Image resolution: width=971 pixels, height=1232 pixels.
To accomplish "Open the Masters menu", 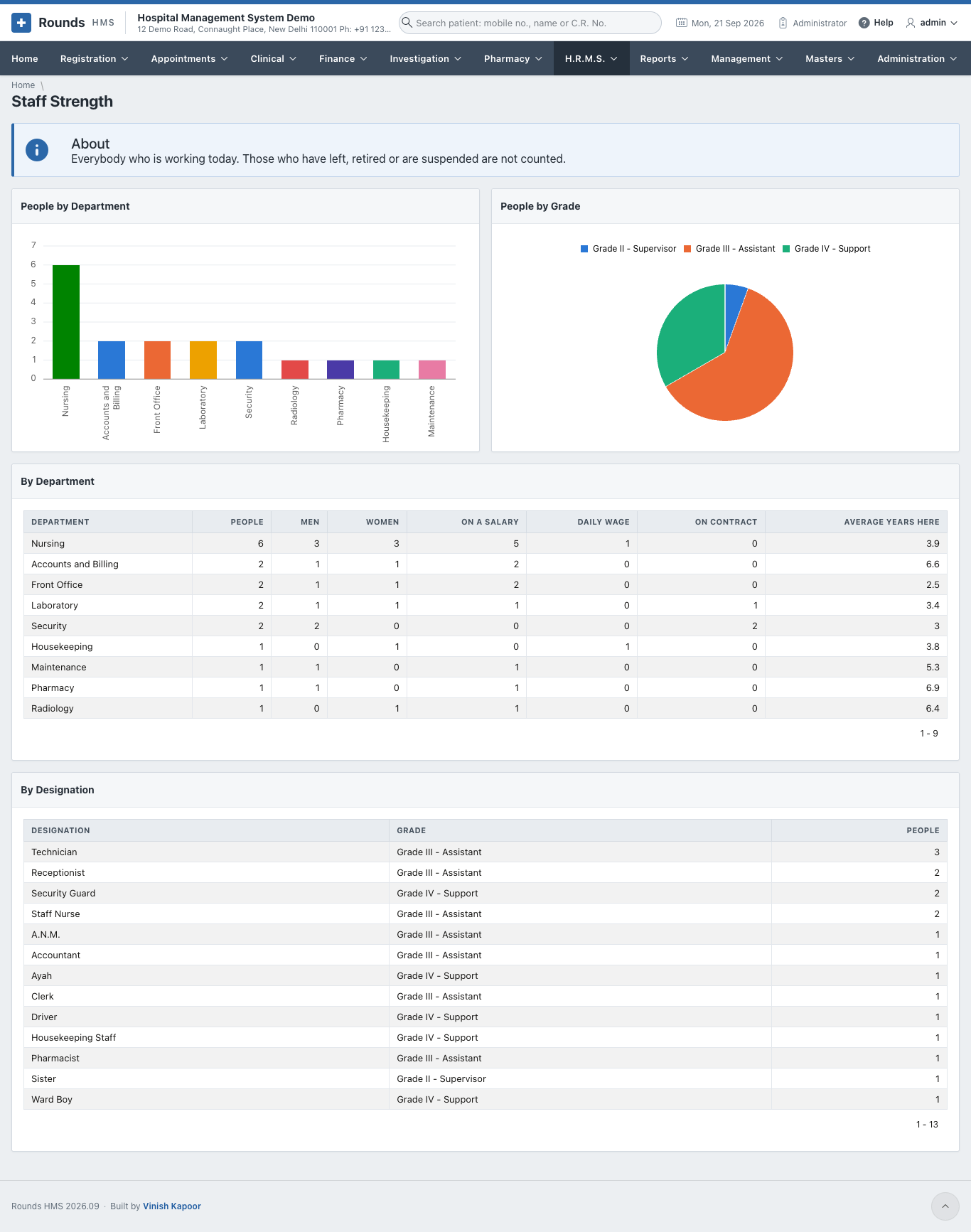I will (x=830, y=58).
